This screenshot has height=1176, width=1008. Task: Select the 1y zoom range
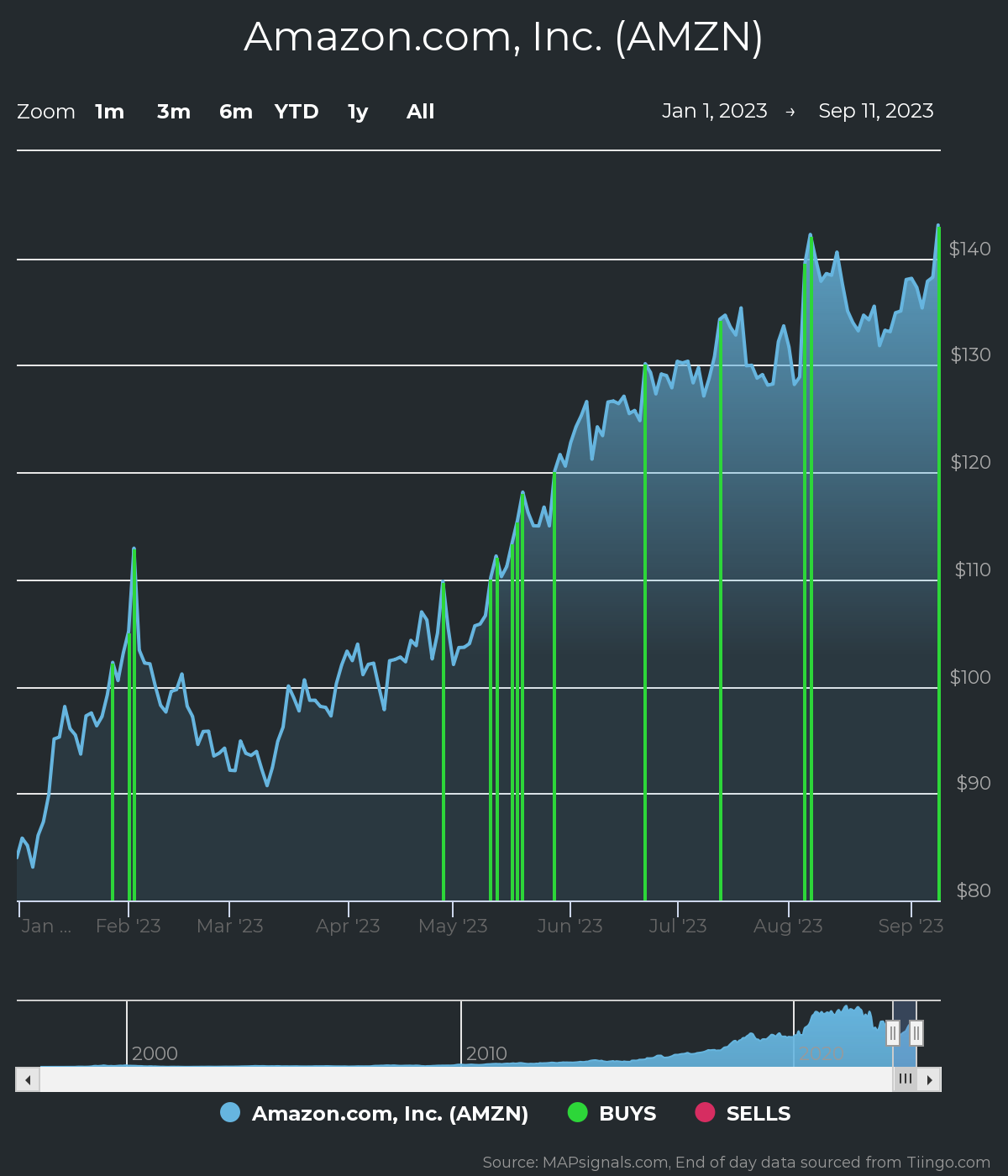358,112
